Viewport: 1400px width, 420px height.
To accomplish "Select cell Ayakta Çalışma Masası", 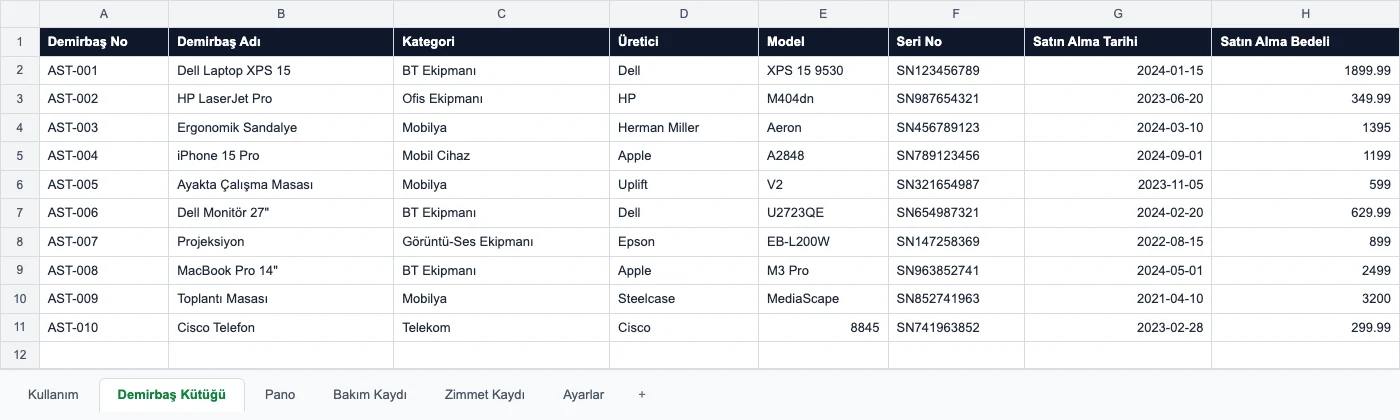I will coord(281,185).
